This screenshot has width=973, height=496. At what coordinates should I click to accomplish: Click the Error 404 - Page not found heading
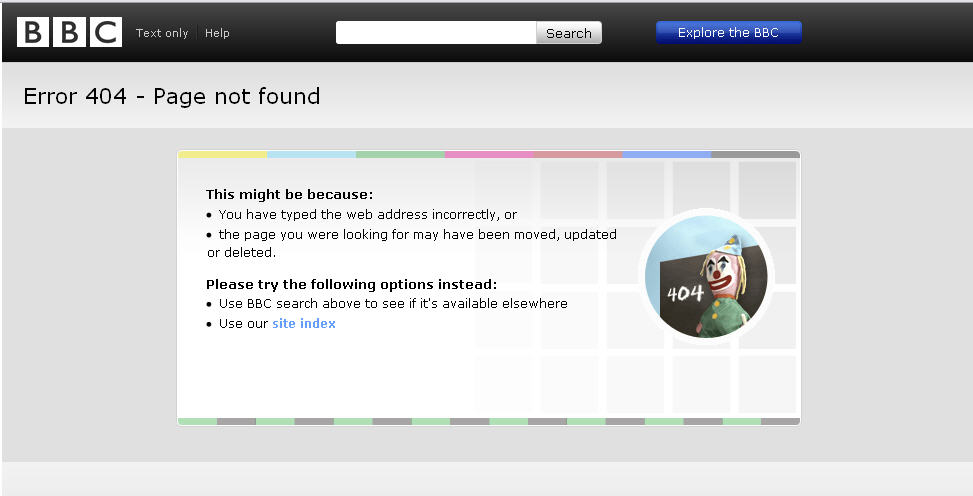(x=172, y=97)
